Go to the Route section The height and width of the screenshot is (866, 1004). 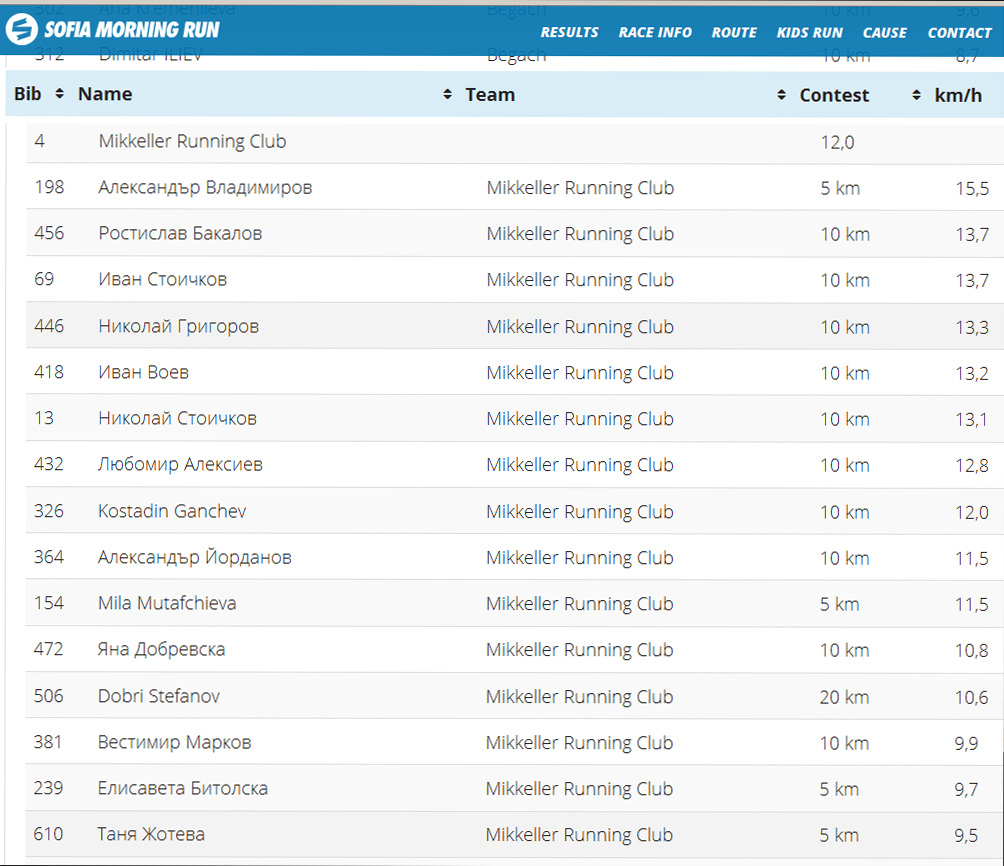tap(734, 32)
